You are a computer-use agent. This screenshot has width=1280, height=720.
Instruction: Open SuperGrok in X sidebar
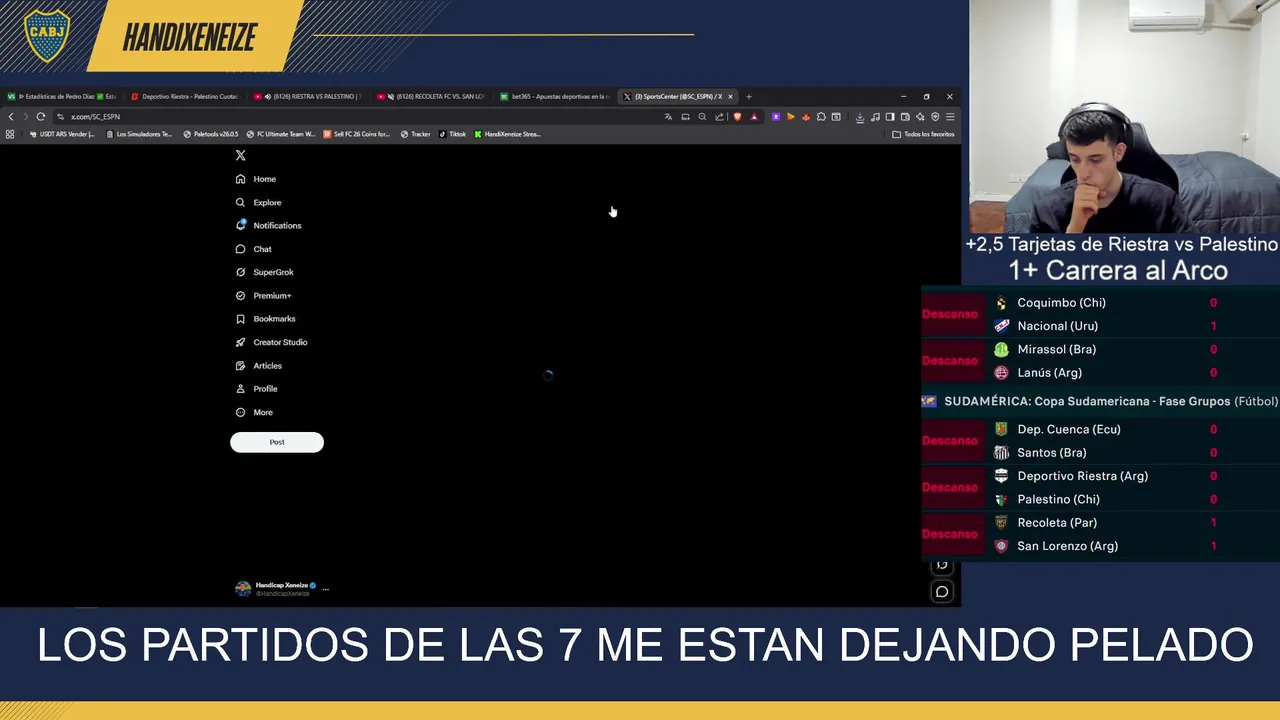coord(264,272)
